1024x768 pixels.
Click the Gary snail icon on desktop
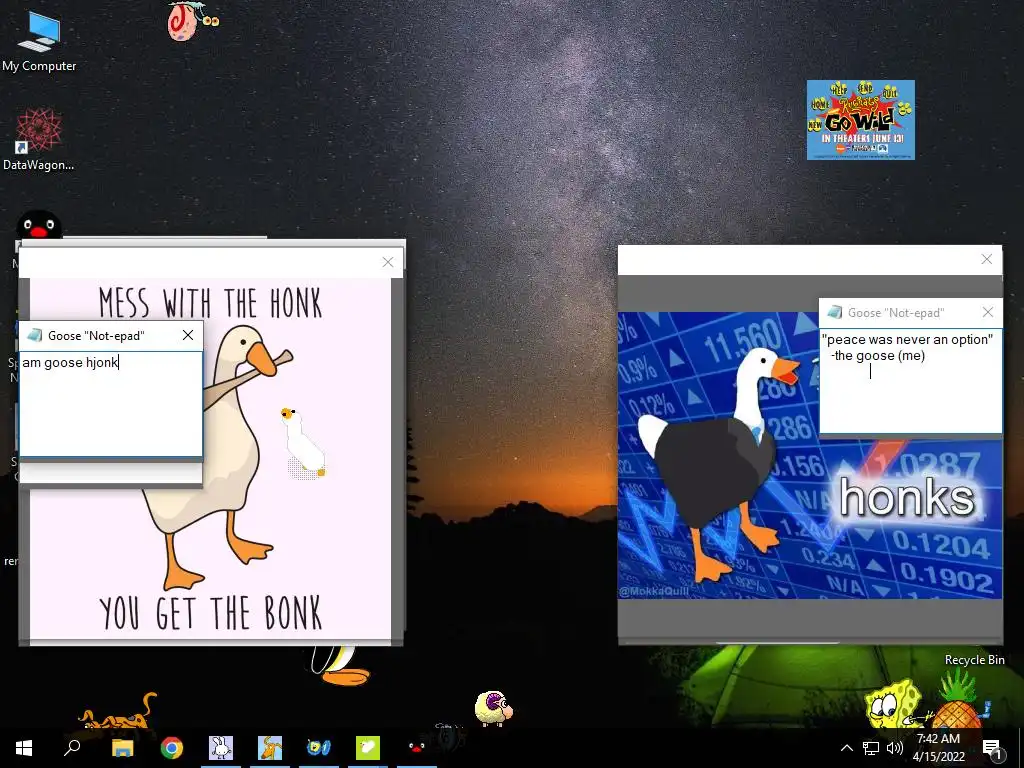192,21
